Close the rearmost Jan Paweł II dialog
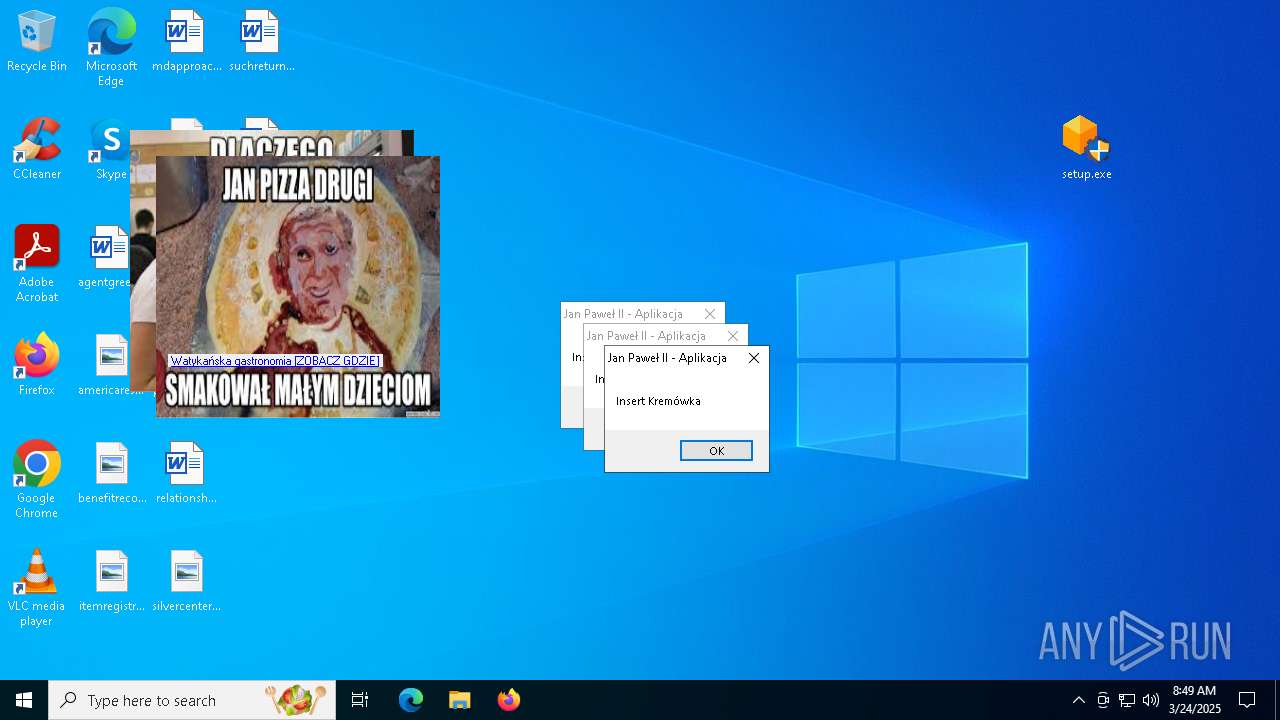The height and width of the screenshot is (720, 1280). 710,314
